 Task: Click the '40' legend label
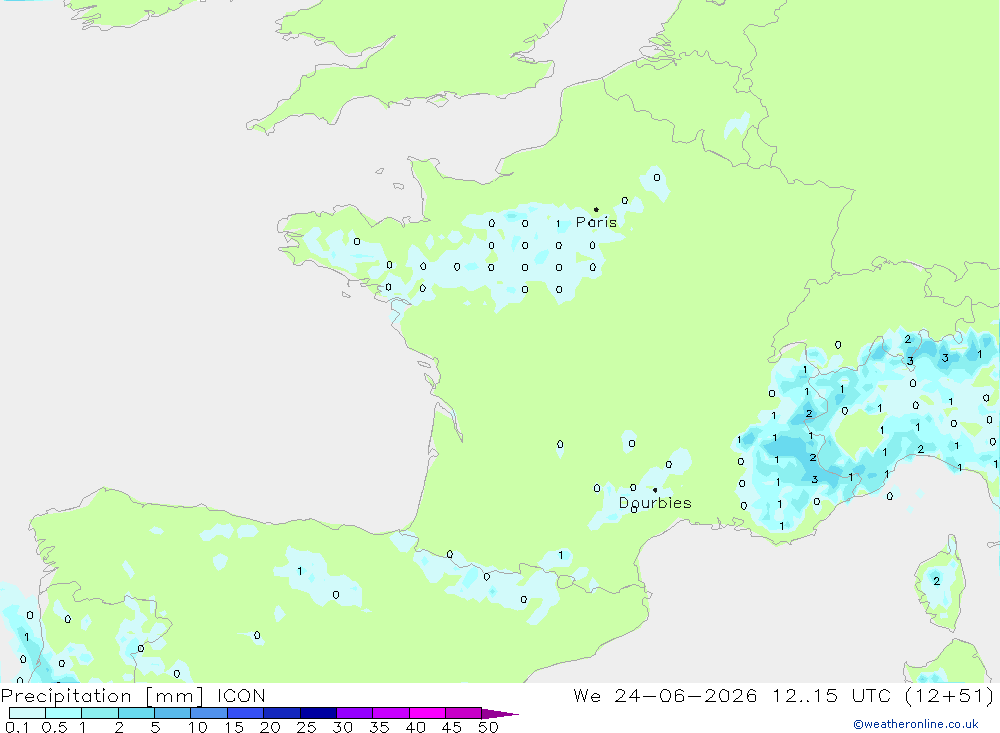tap(415, 727)
